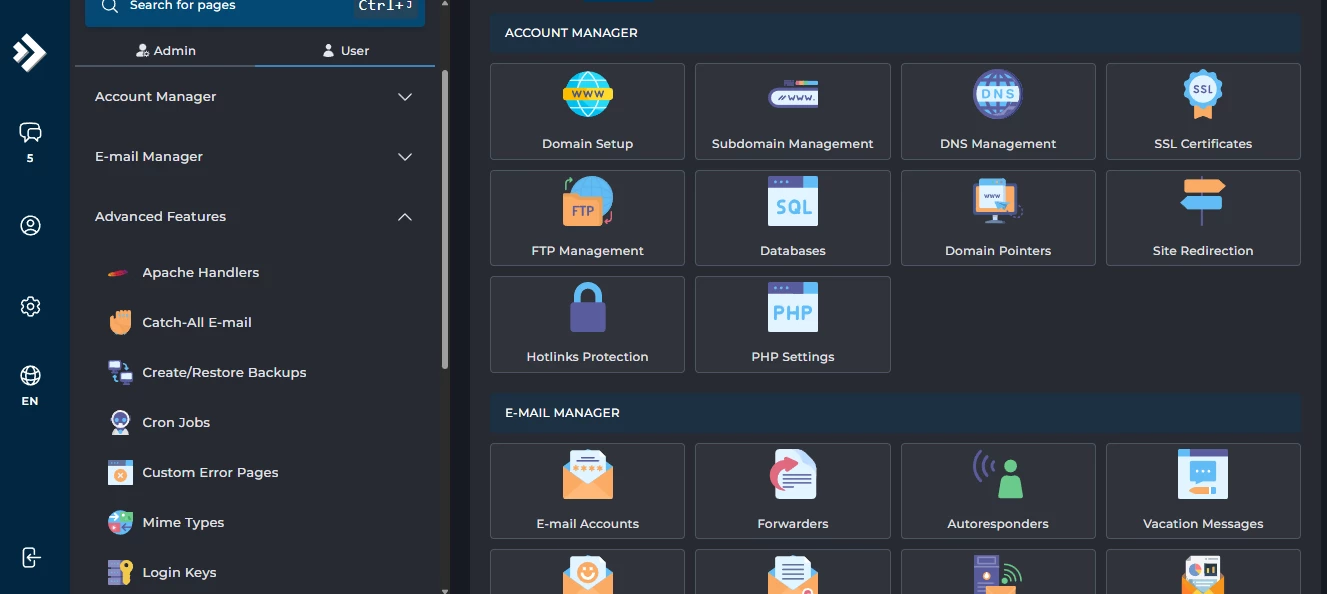Image resolution: width=1327 pixels, height=594 pixels.
Task: Open Hotlinks Protection
Action: pos(587,324)
